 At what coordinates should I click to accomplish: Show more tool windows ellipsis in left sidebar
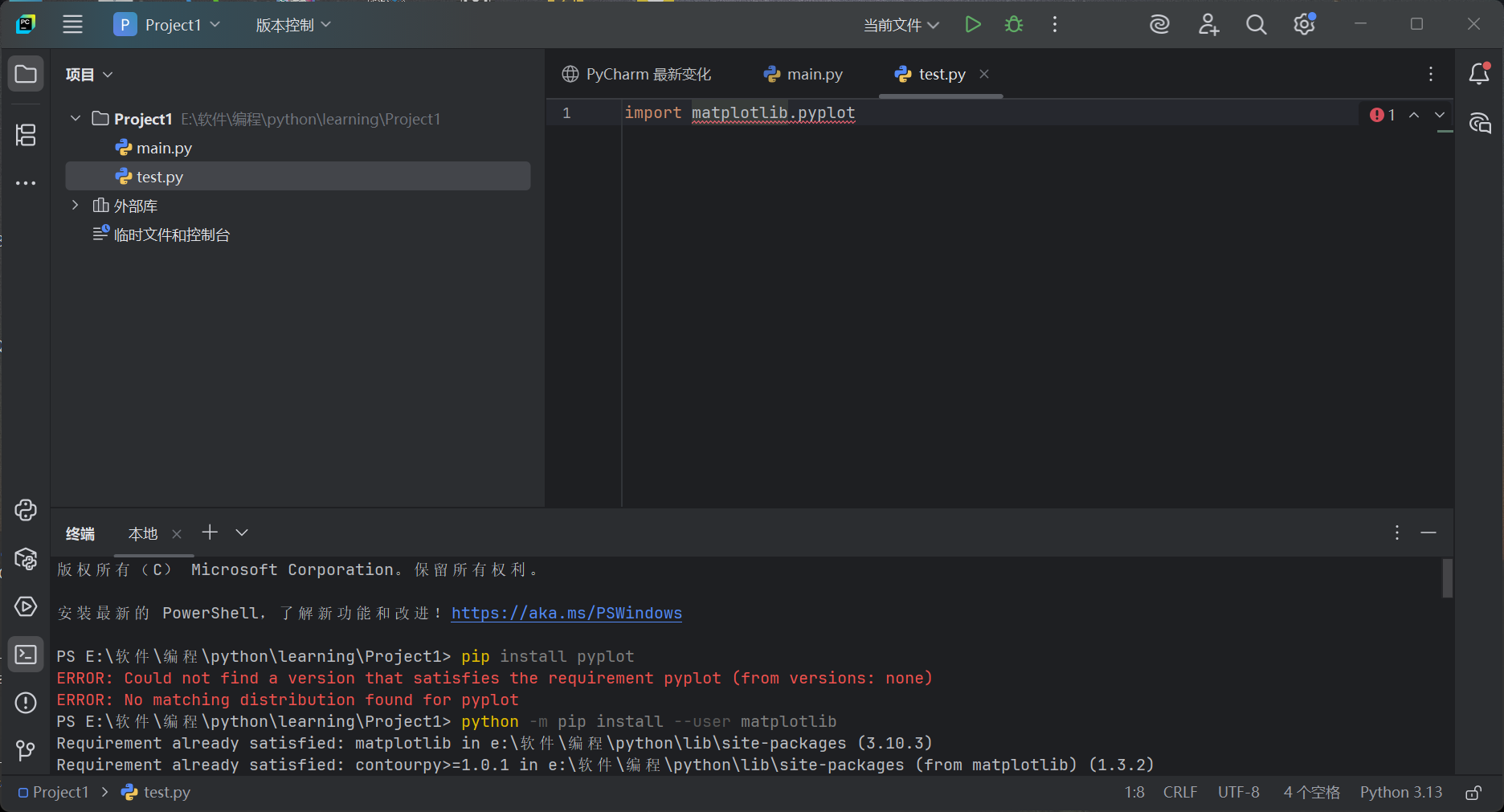point(26,183)
